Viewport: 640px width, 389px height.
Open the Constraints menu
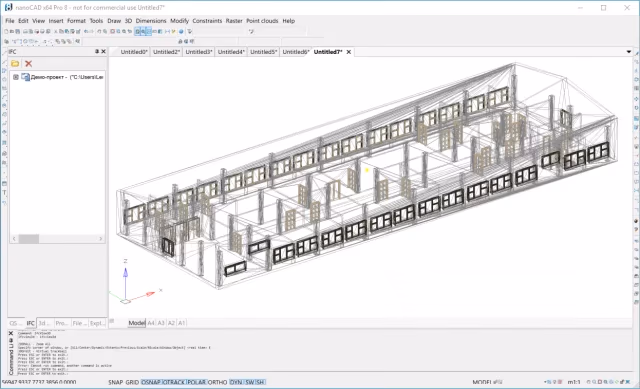coord(207,21)
